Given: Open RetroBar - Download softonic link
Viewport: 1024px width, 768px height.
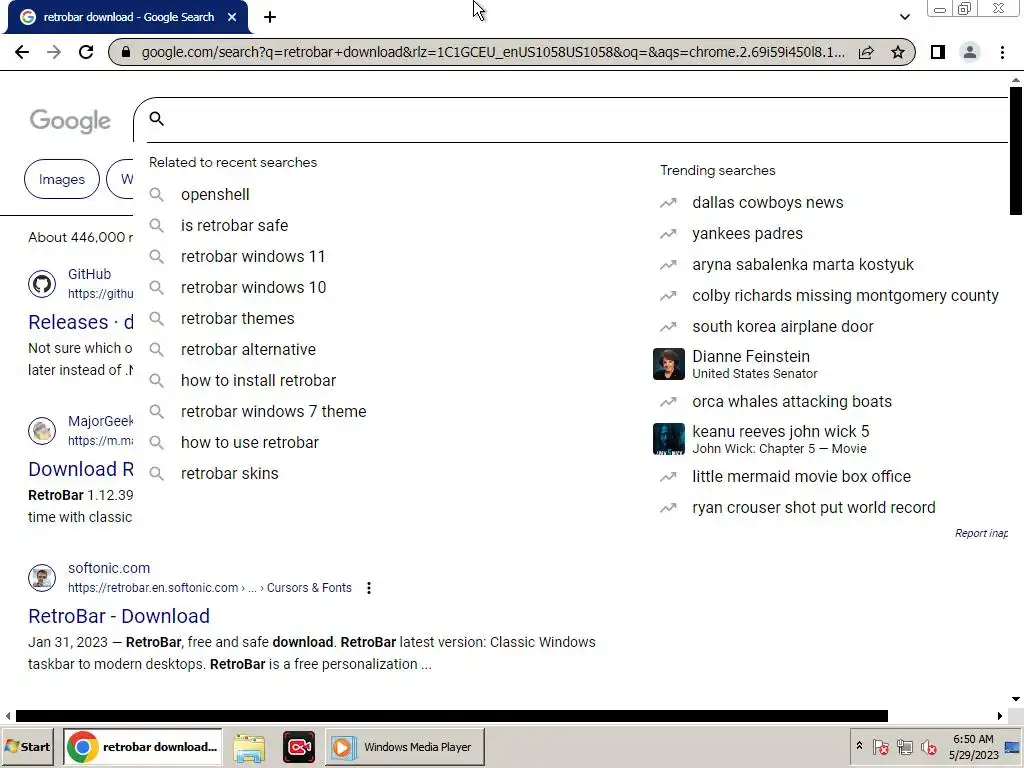Looking at the screenshot, I should click(x=119, y=616).
